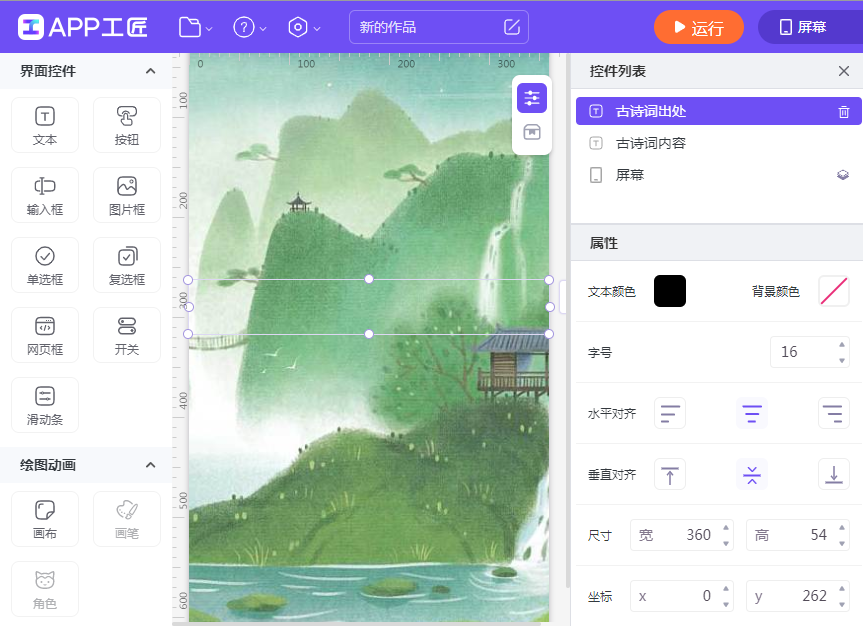Click the y coordinate field
The width and height of the screenshot is (863, 626).
pyautogui.click(x=798, y=596)
